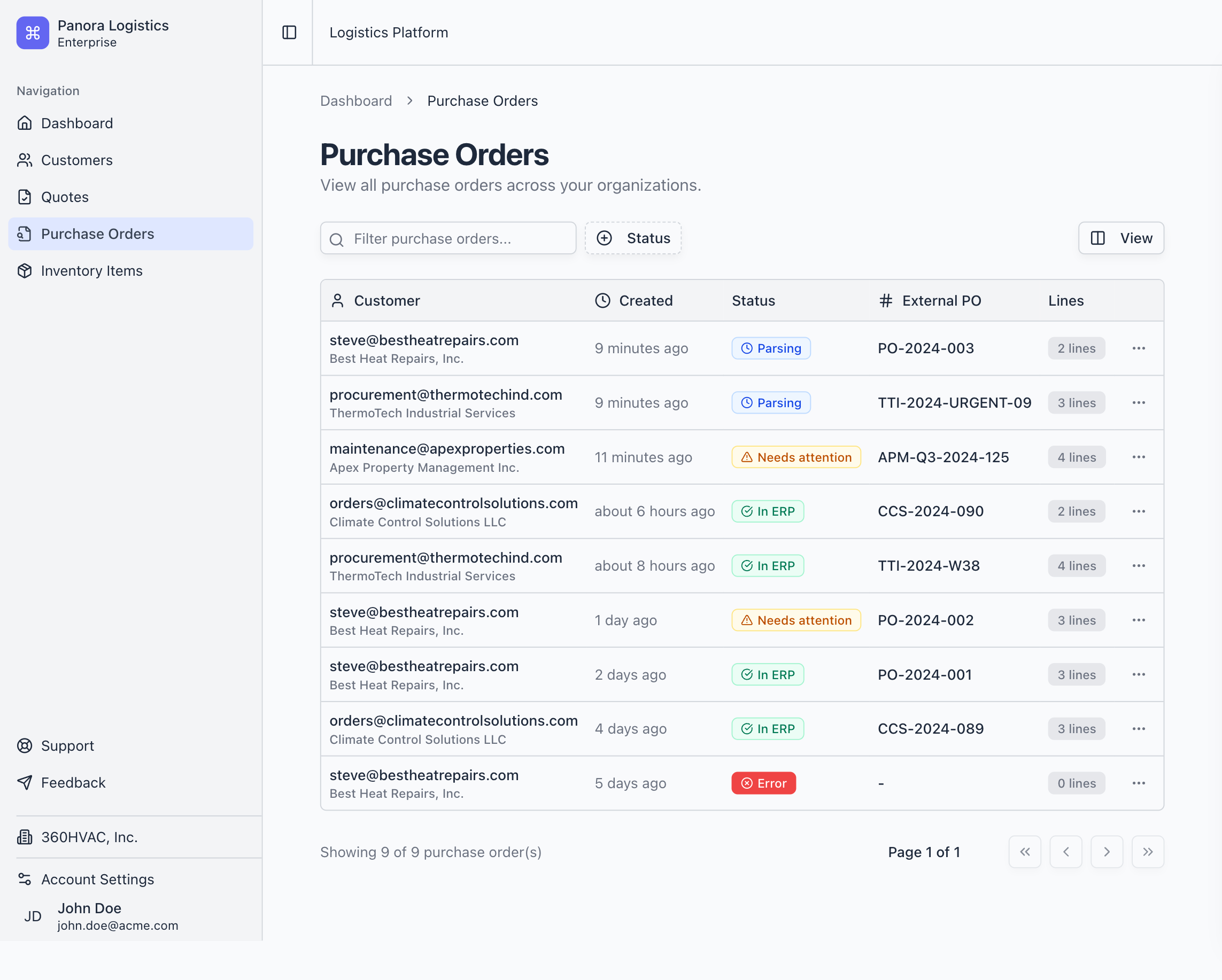Open the Status filter dropdown
This screenshot has height=980, width=1222.
pyautogui.click(x=632, y=238)
